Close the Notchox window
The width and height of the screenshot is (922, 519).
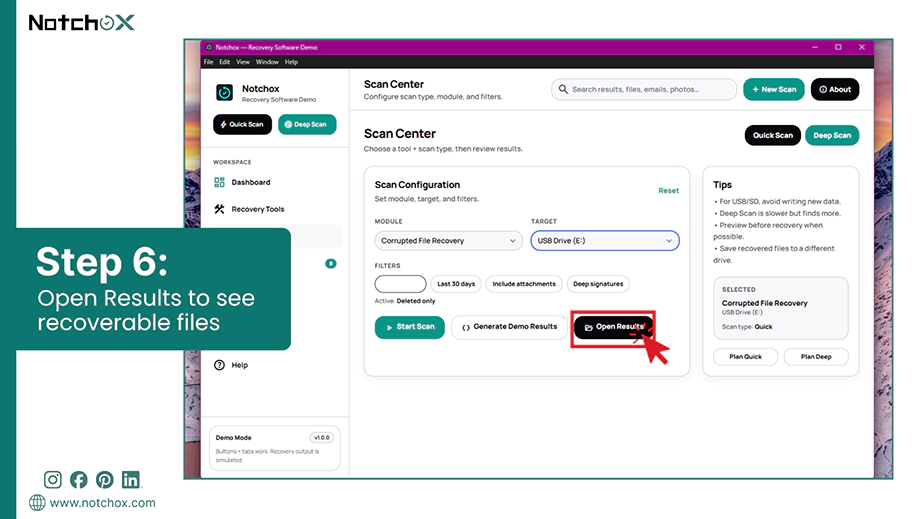862,47
